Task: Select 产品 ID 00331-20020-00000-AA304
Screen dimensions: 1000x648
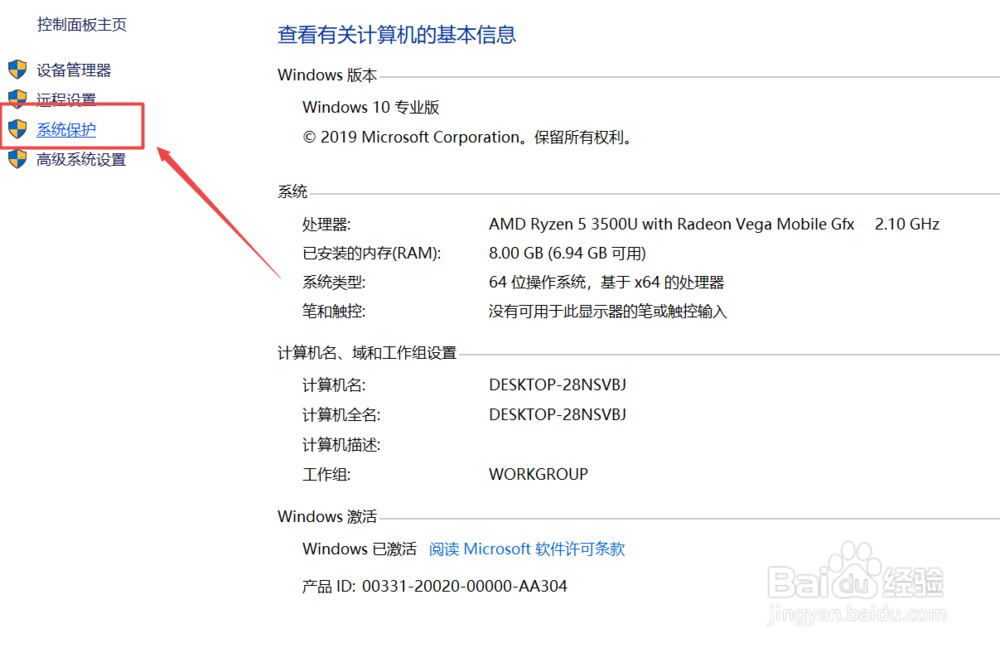Action: [464, 586]
